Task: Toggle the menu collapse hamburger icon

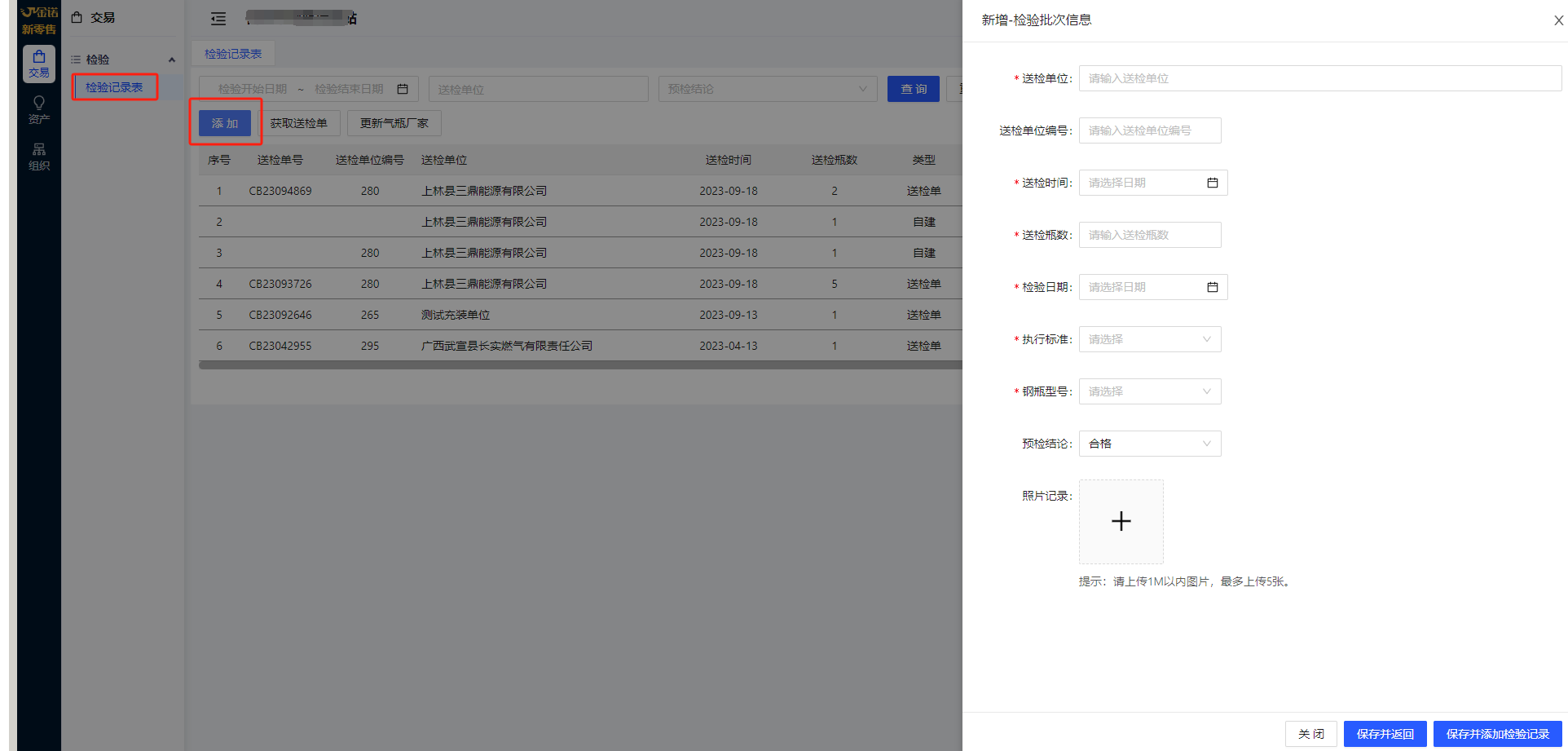Action: pyautogui.click(x=218, y=19)
